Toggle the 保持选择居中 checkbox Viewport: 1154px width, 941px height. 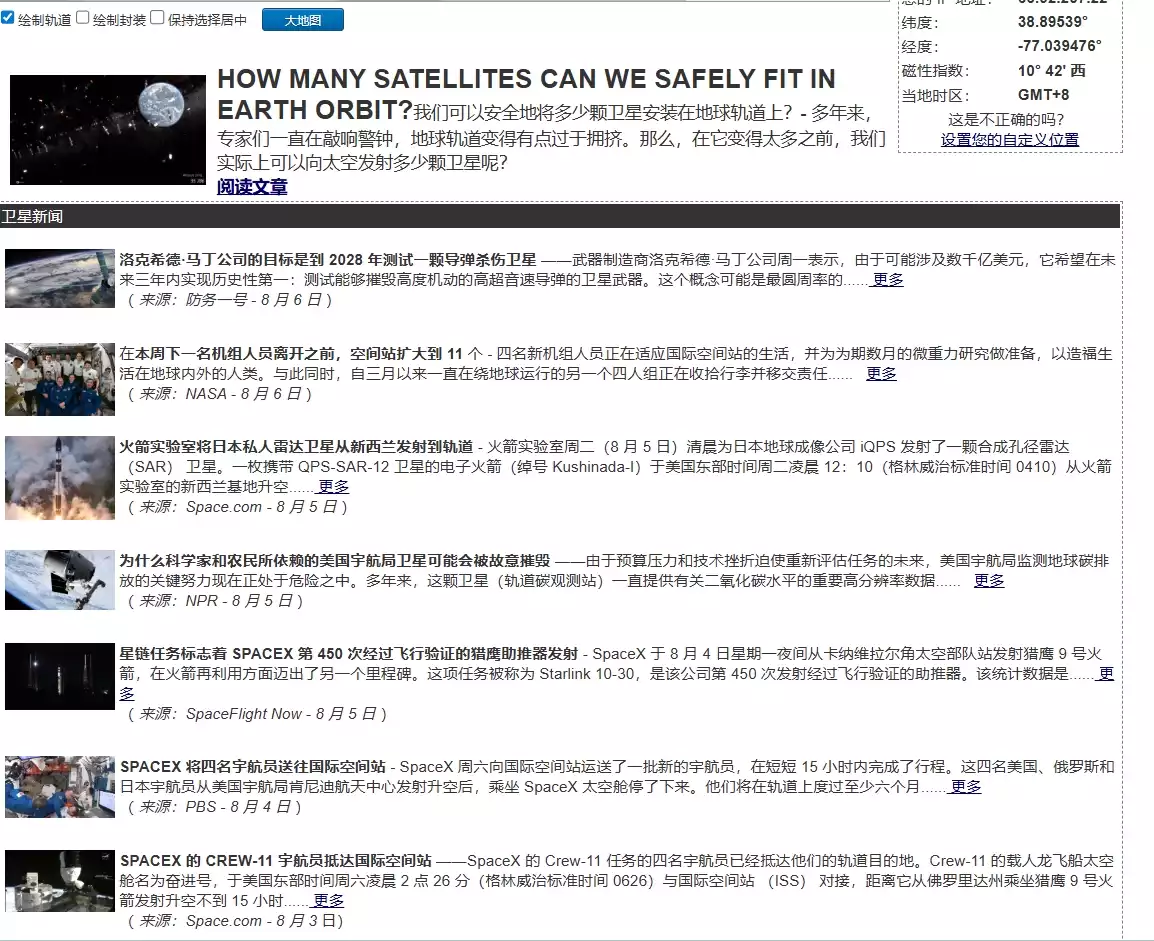(x=157, y=18)
